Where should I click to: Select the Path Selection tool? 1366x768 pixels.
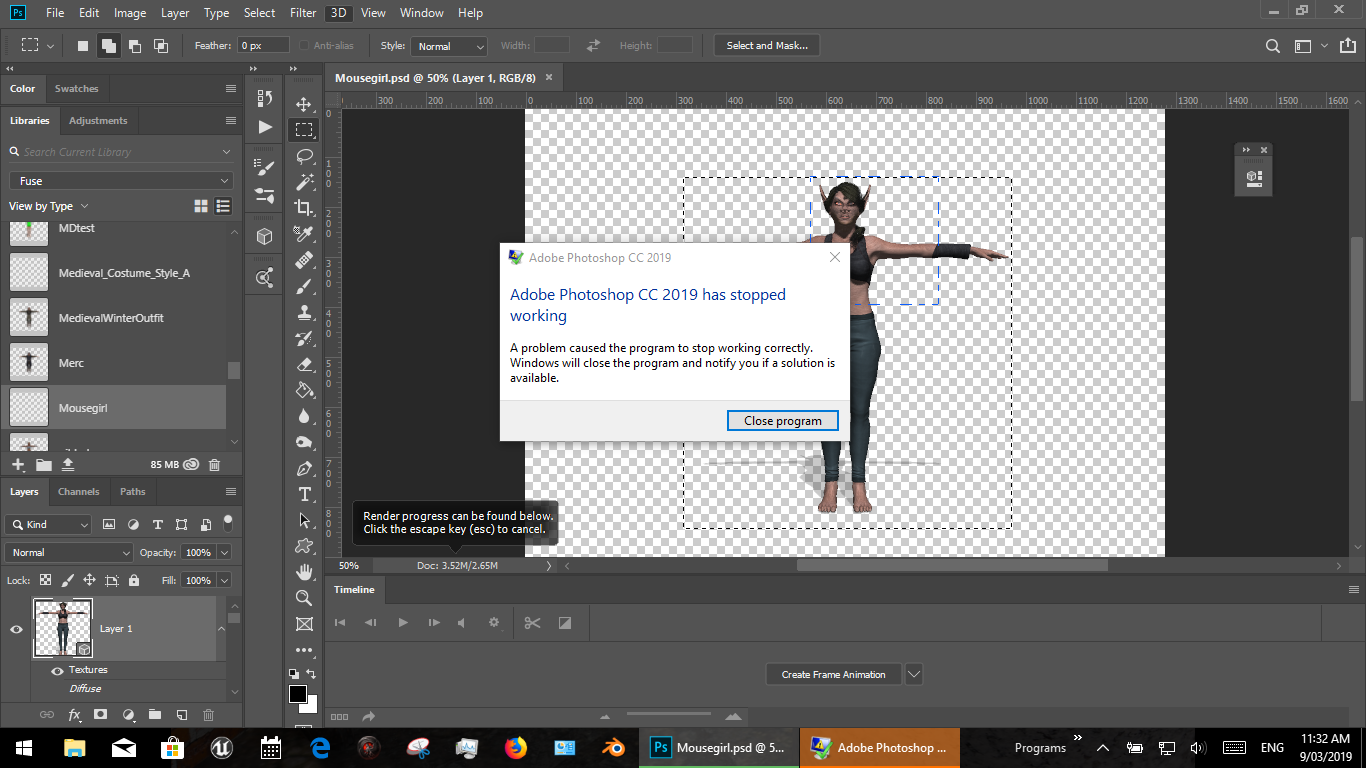(x=304, y=520)
